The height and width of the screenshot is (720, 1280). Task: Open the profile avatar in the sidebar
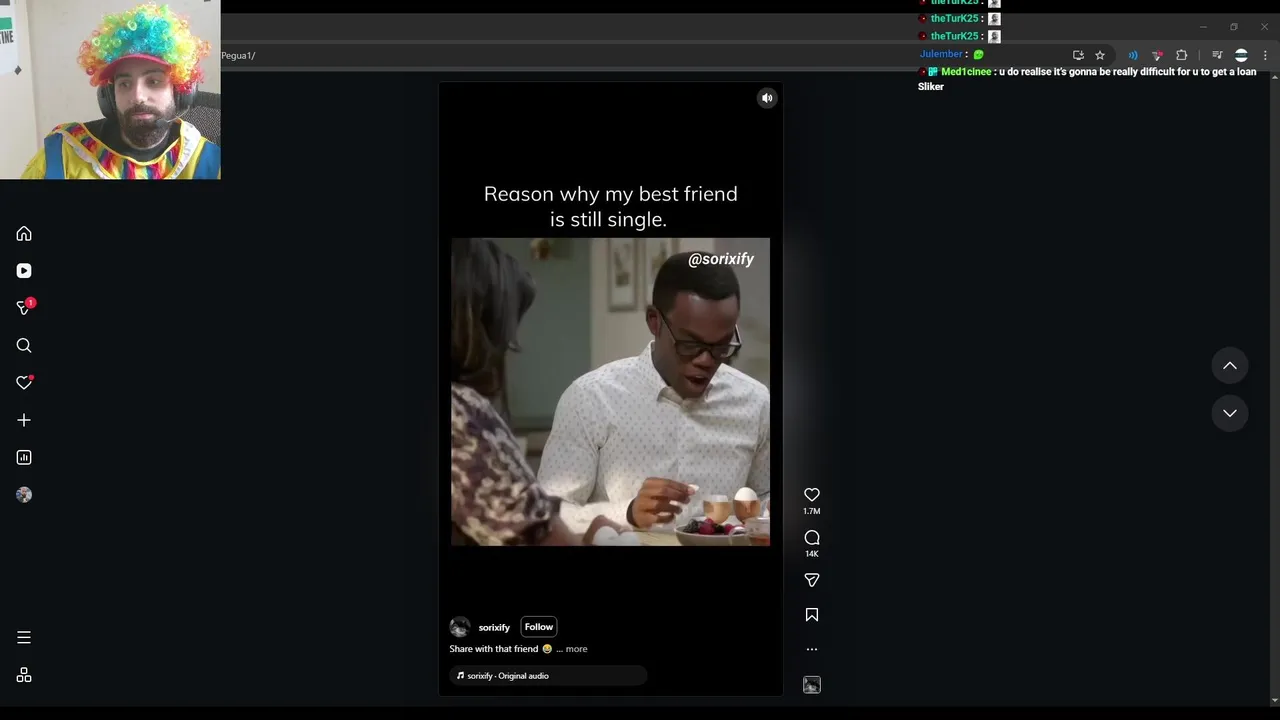pos(24,495)
